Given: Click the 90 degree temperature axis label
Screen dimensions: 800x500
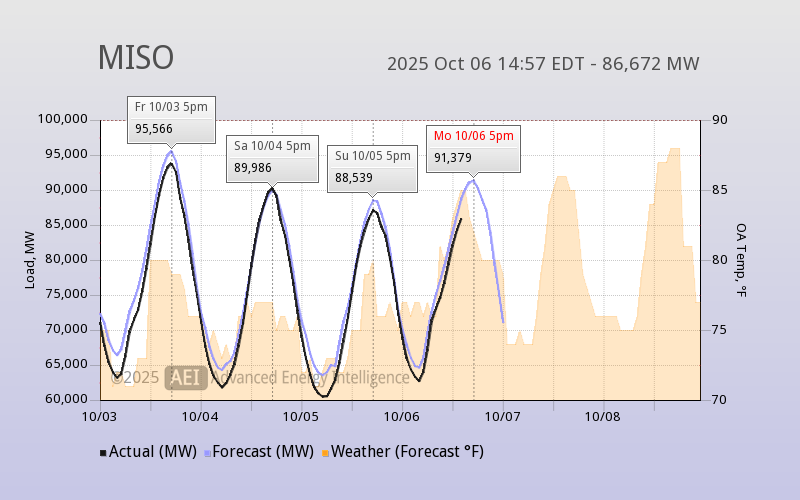Looking at the screenshot, I should (x=720, y=120).
